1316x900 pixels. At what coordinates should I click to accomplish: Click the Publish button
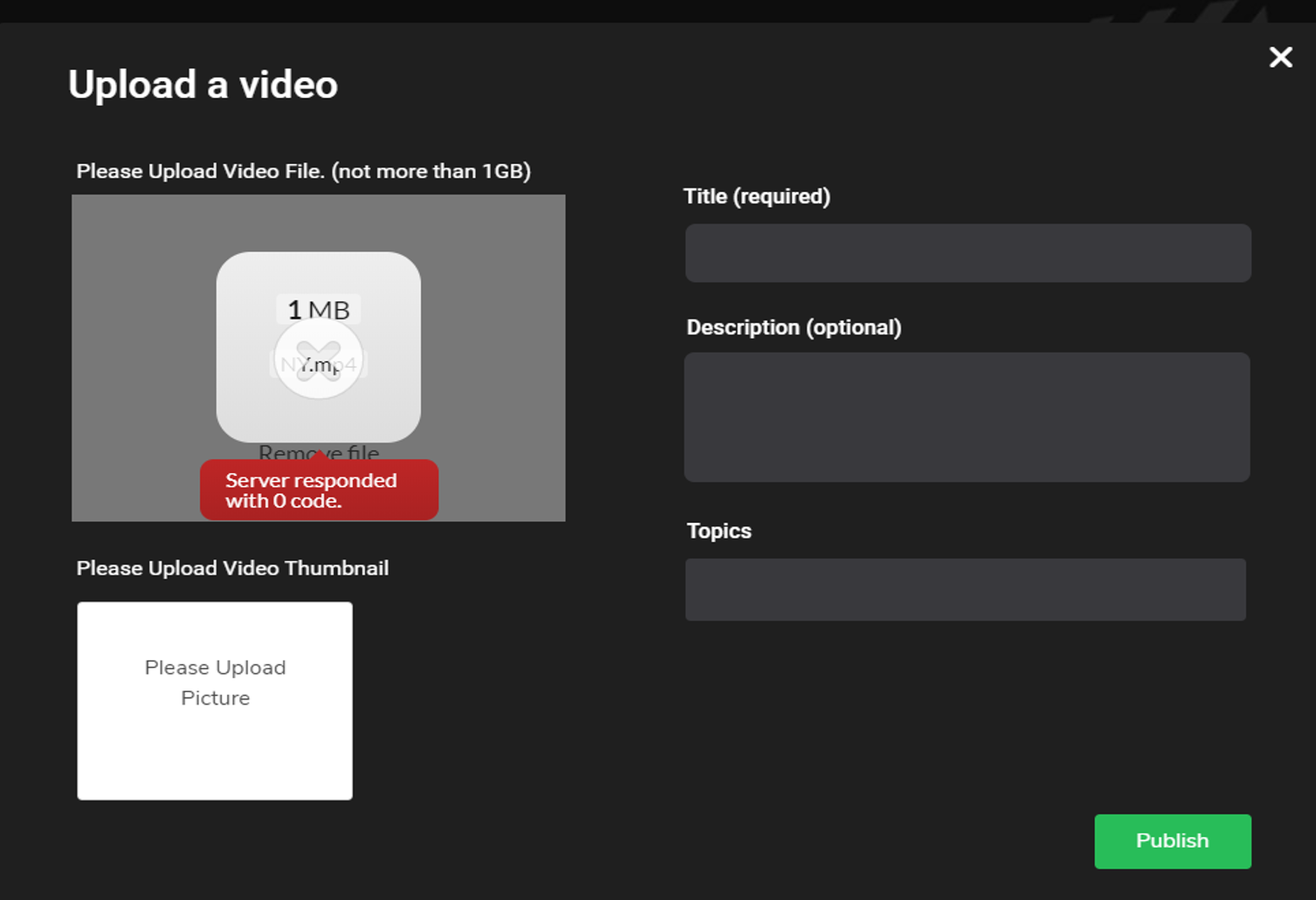[1172, 841]
